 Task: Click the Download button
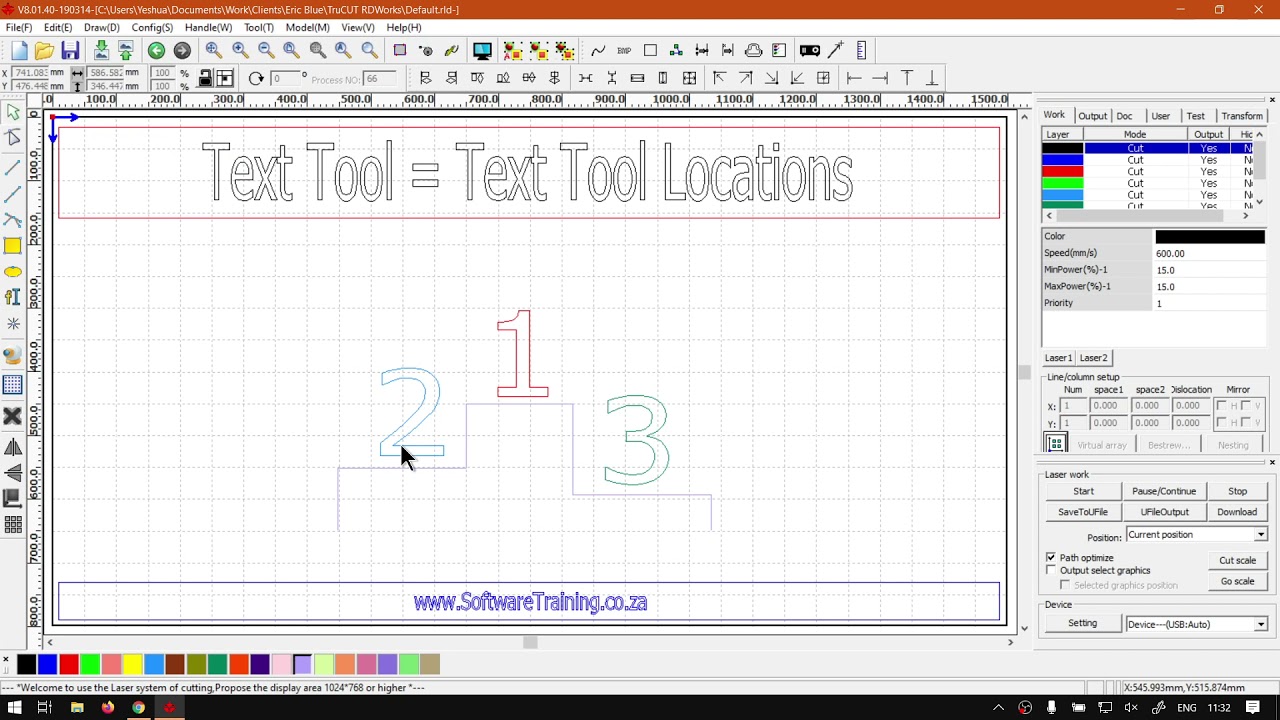coord(1238,512)
